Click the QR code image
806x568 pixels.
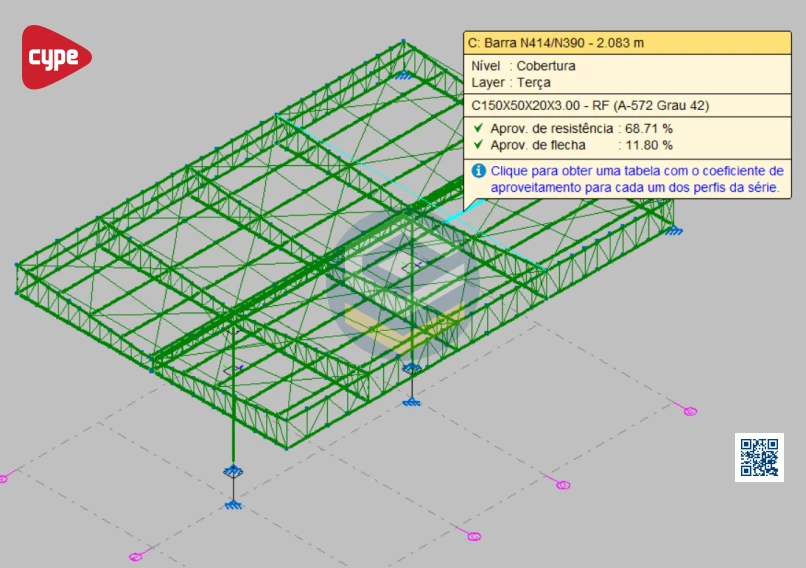[759, 457]
